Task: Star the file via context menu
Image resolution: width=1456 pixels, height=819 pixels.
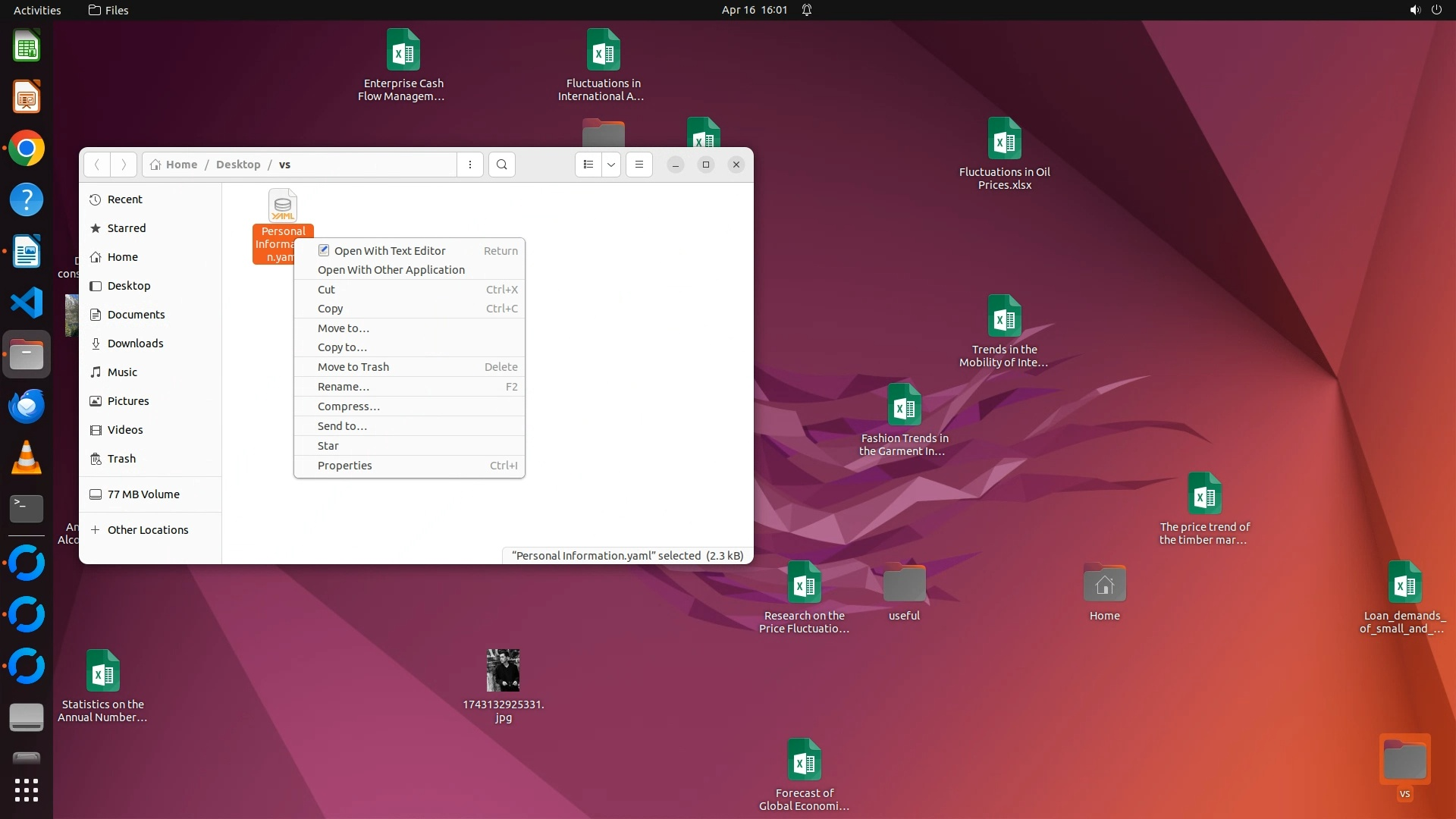Action: click(x=328, y=446)
